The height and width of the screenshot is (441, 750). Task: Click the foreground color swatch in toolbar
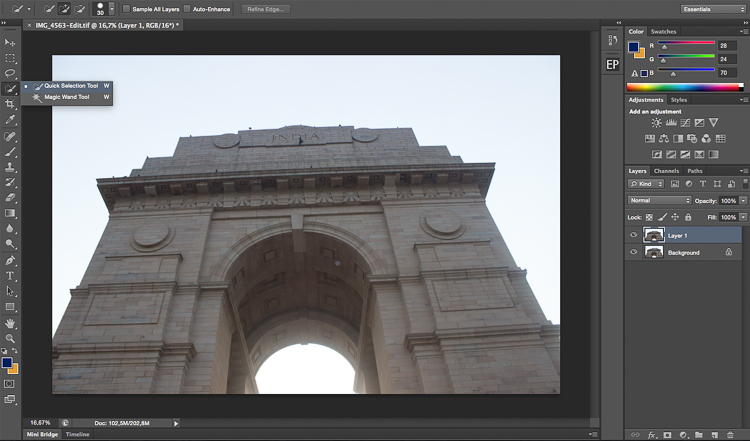click(7, 363)
